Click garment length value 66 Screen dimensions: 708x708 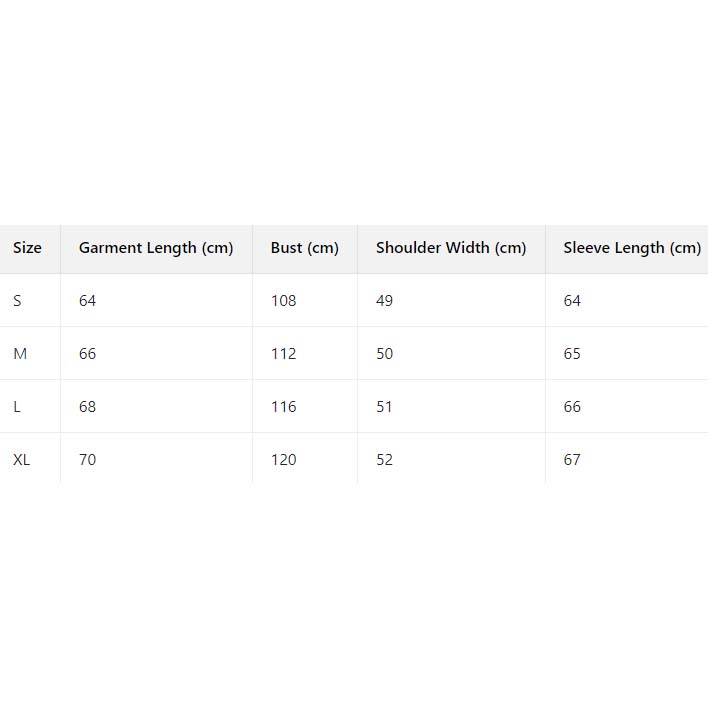(x=88, y=354)
